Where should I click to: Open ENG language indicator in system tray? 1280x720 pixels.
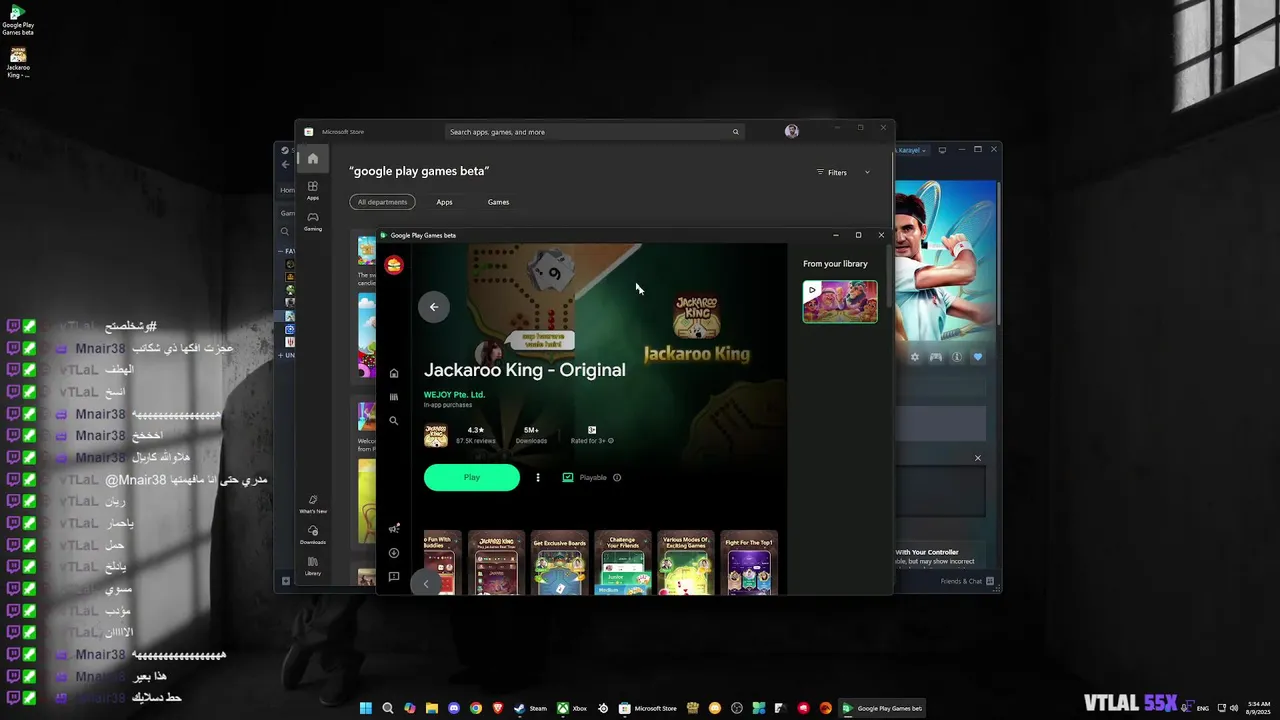tap(1202, 708)
